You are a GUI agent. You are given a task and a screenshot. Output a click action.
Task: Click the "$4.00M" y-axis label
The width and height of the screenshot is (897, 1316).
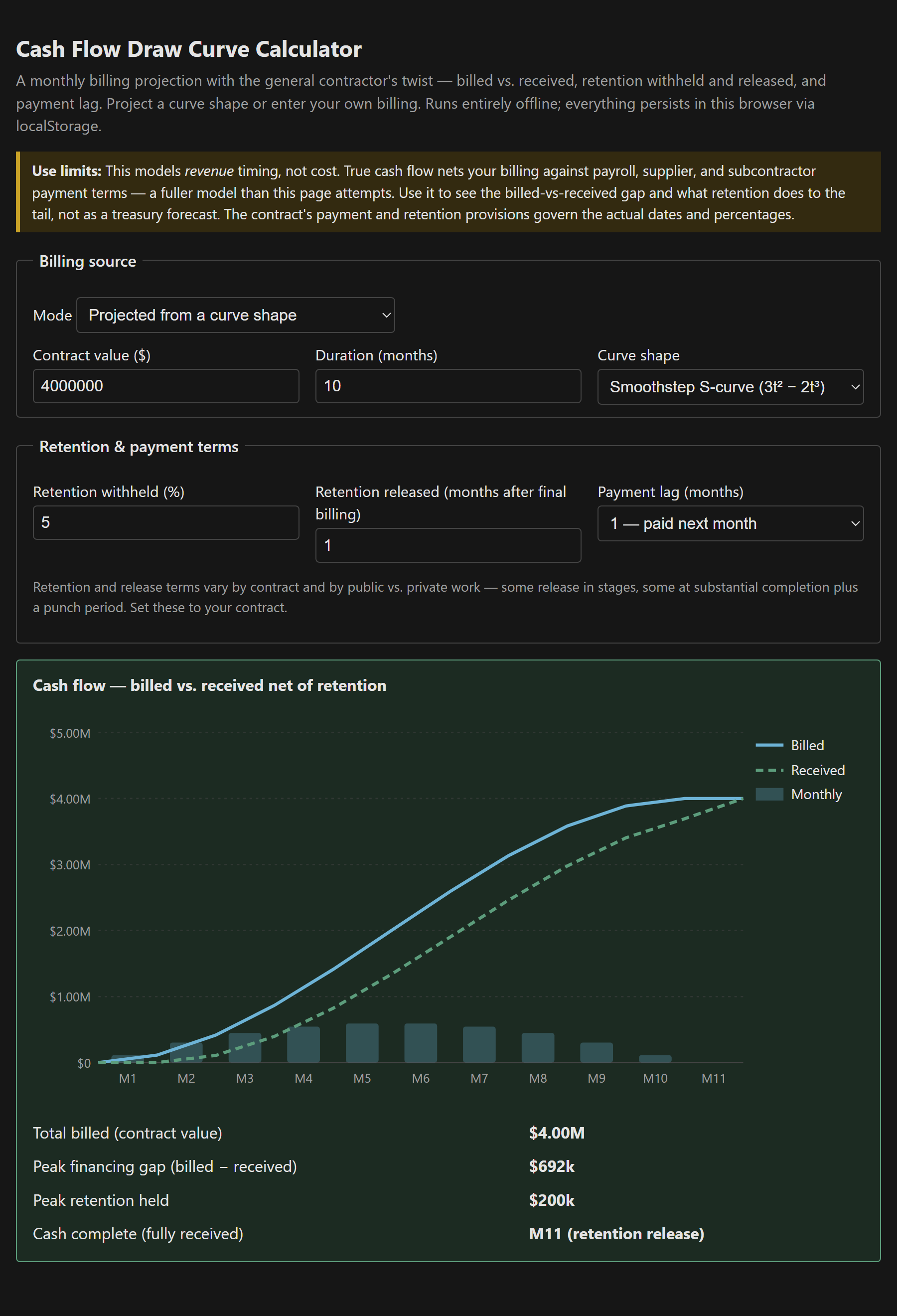coord(70,799)
